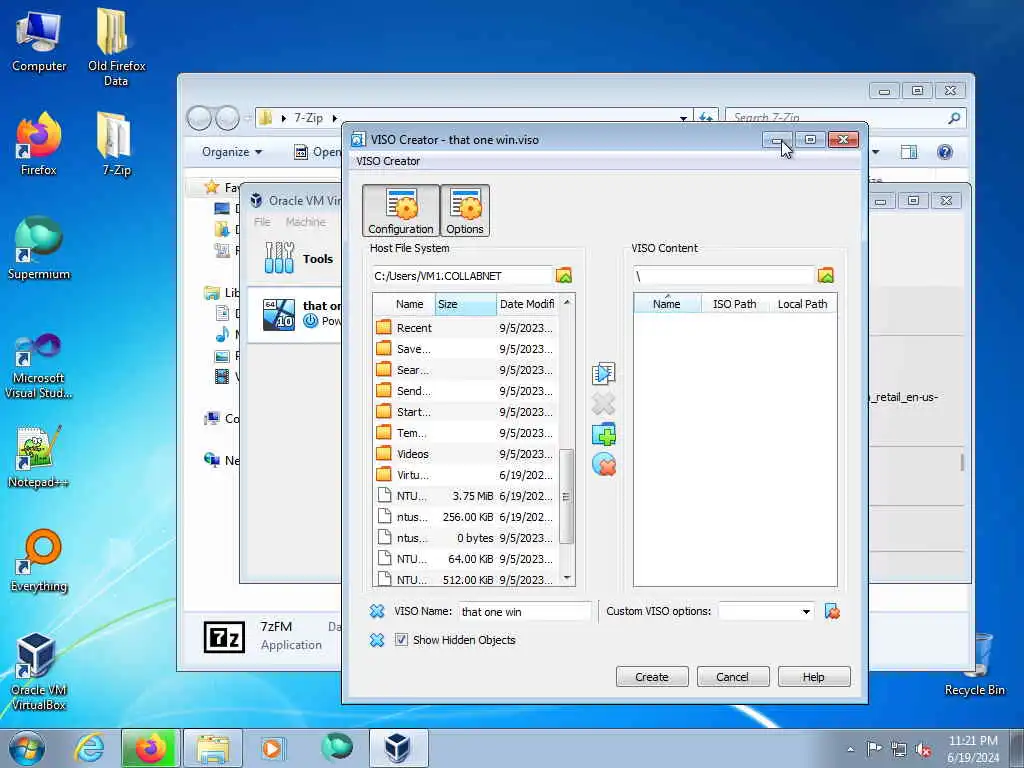Select the 0 bytes ntus... file

pos(466,538)
